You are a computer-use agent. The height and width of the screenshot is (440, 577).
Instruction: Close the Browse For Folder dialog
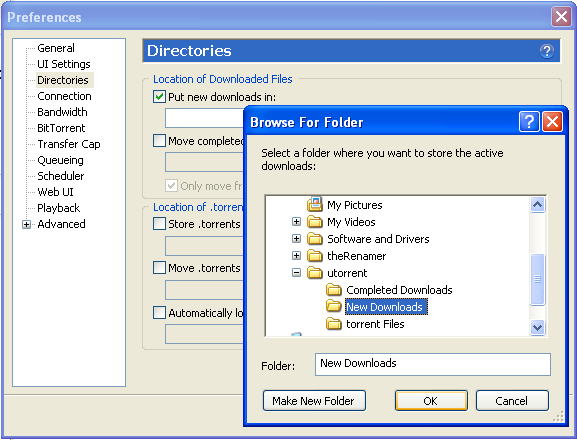(x=552, y=121)
